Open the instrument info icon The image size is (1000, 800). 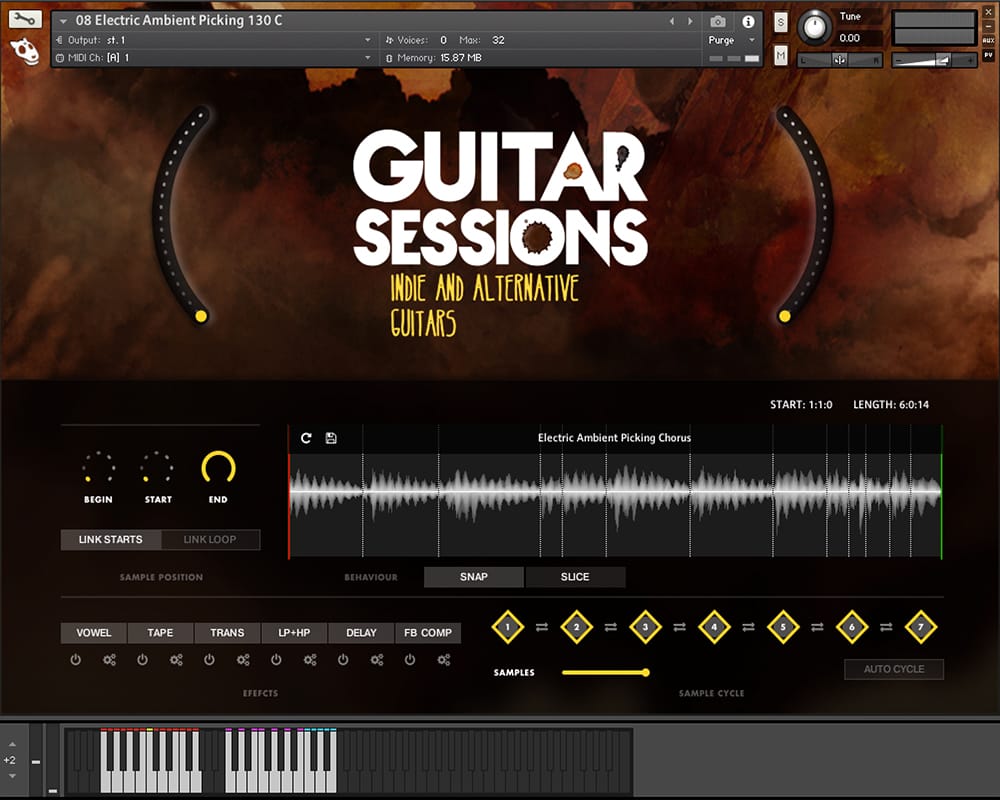748,21
